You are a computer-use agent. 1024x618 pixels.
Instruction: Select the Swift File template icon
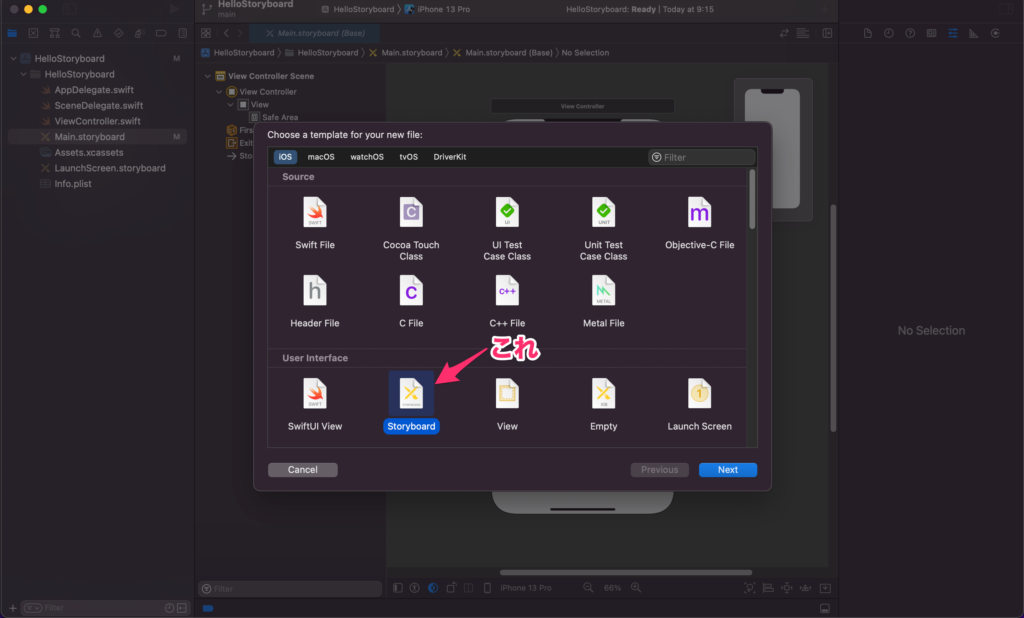(315, 213)
